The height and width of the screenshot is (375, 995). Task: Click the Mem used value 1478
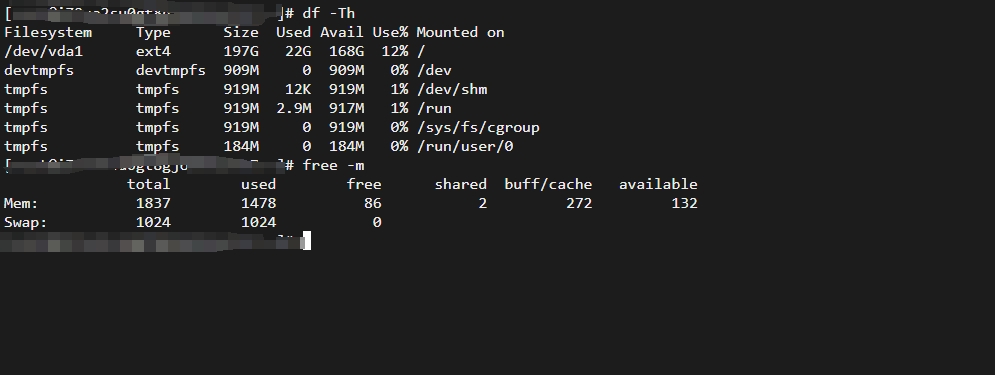click(258, 204)
